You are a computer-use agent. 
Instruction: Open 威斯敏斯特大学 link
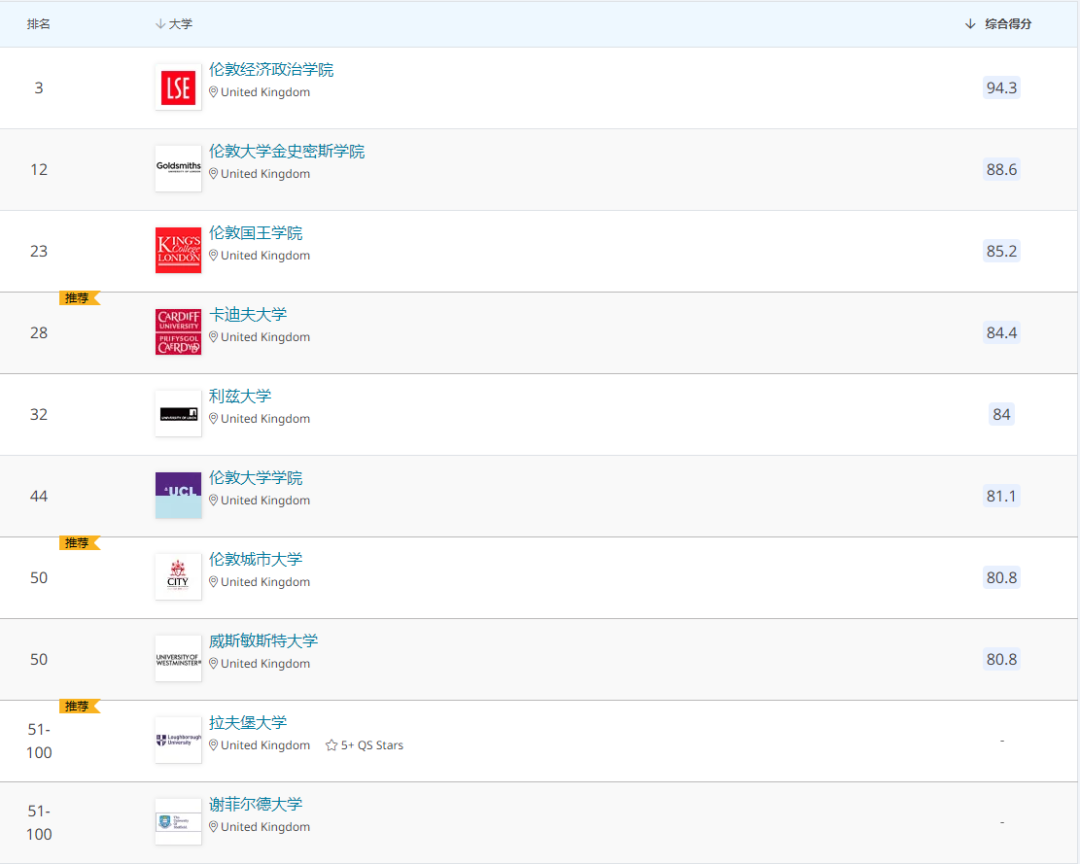264,641
